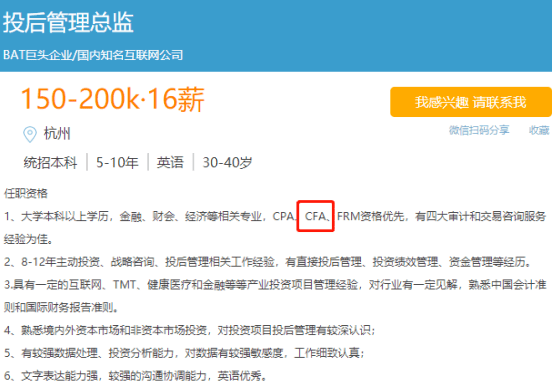Click the 收藏 link

539,130
